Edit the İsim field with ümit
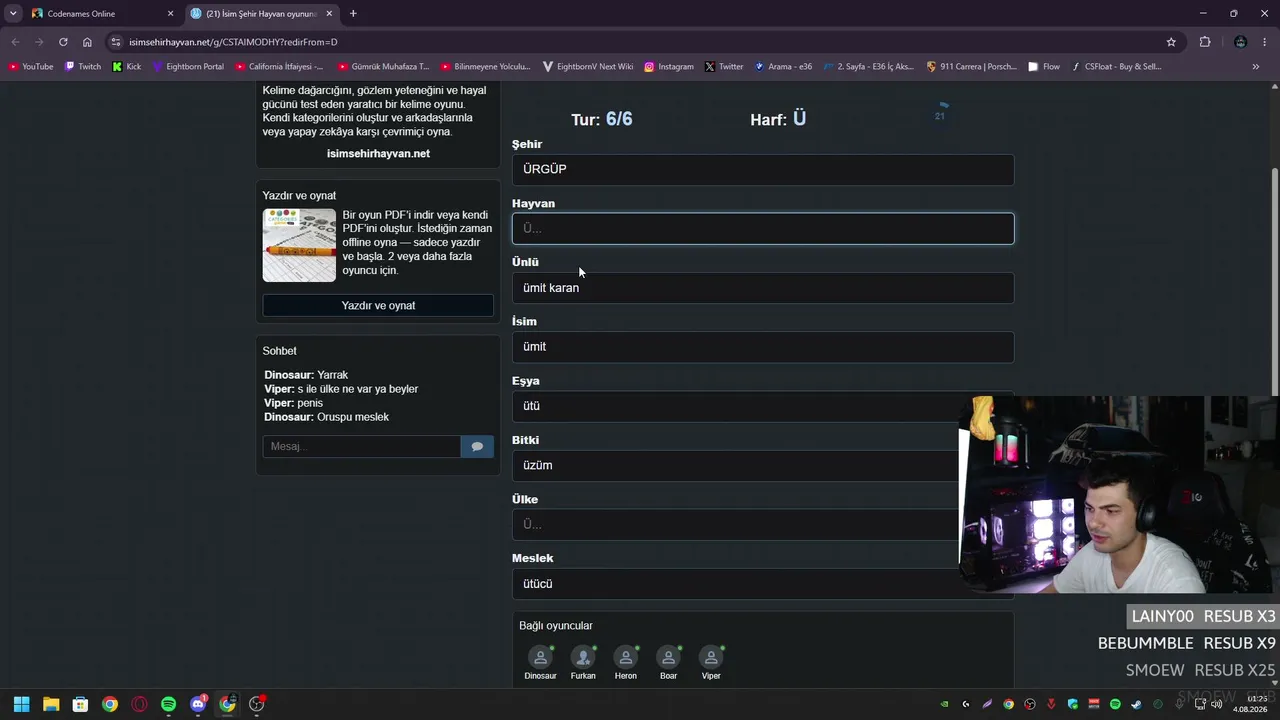Viewport: 1280px width, 720px height. point(763,347)
